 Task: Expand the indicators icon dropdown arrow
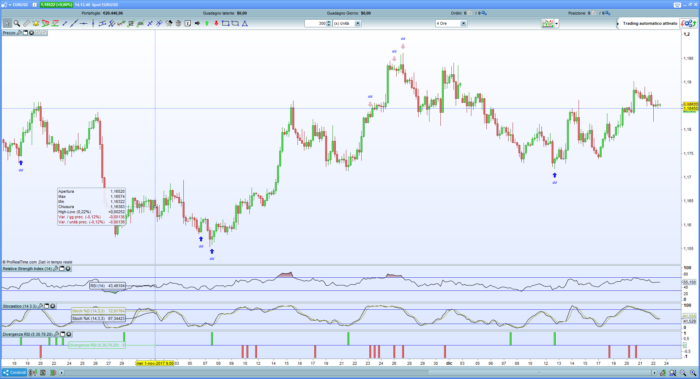pos(556,24)
